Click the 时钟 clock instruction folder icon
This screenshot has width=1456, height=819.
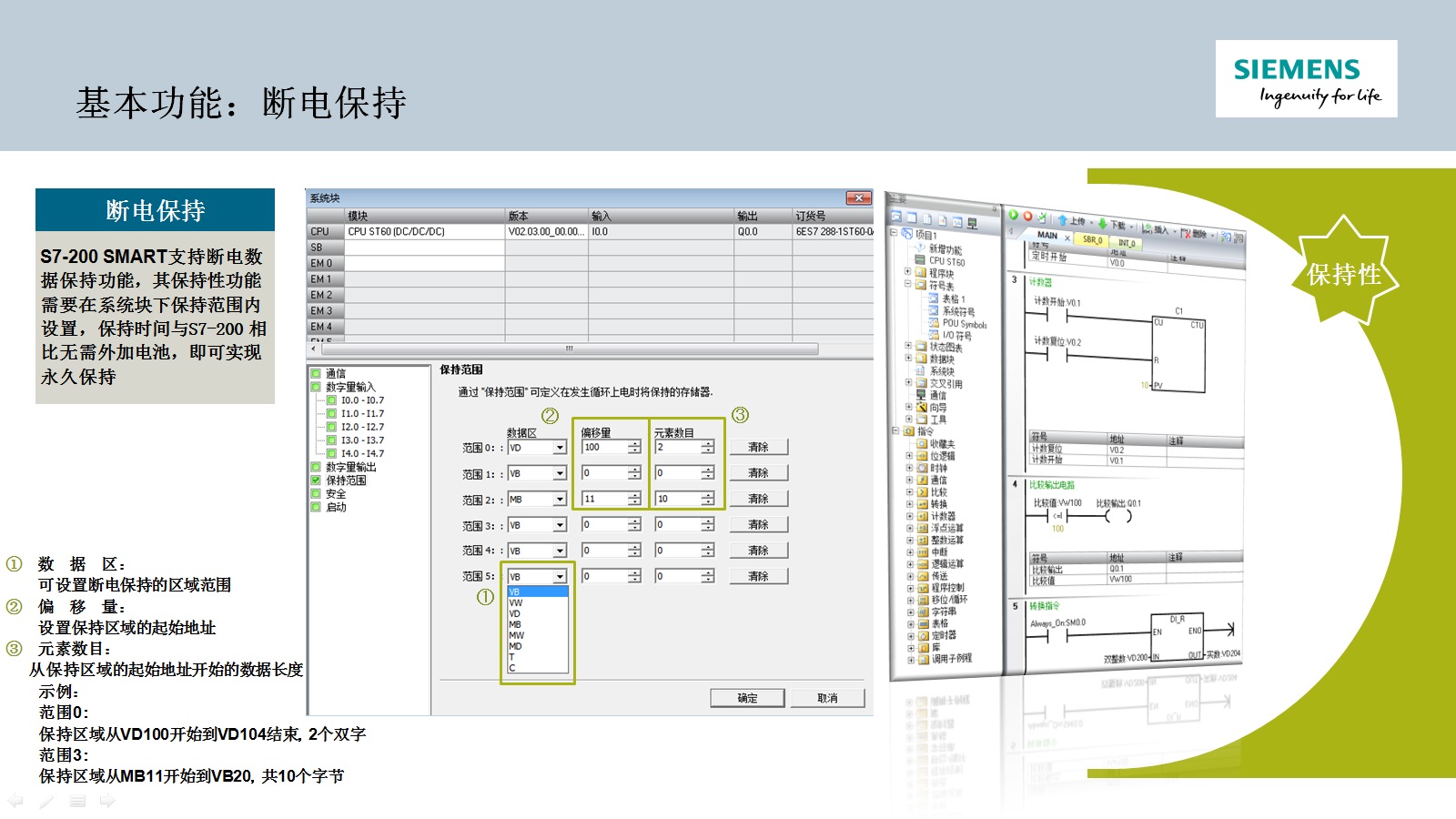[x=922, y=468]
